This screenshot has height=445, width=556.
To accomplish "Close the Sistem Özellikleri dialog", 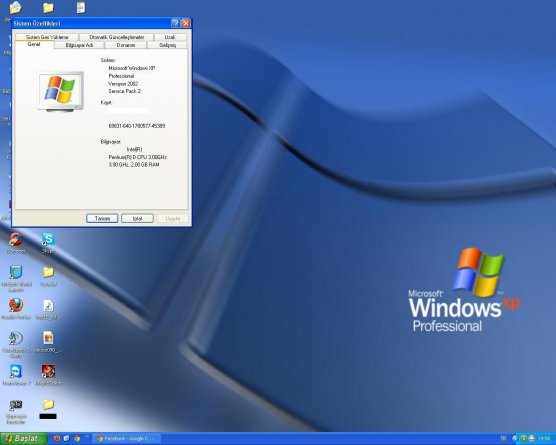I will click(186, 23).
